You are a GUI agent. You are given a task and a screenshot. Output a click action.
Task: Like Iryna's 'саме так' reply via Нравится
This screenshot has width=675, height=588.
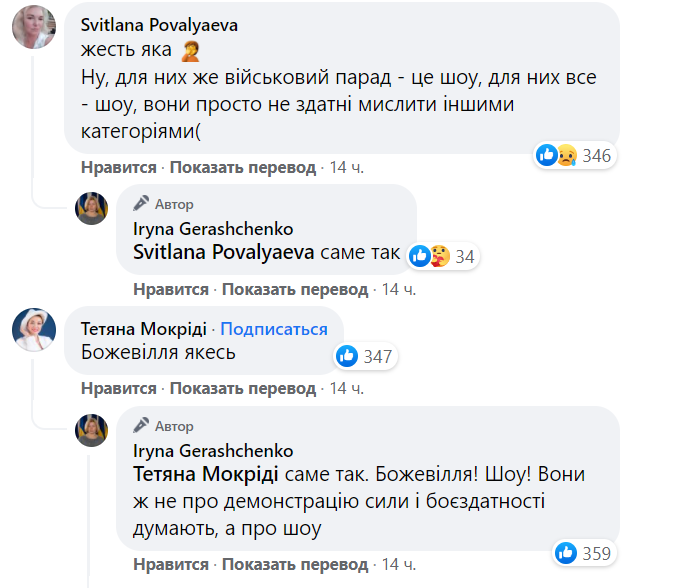171,290
